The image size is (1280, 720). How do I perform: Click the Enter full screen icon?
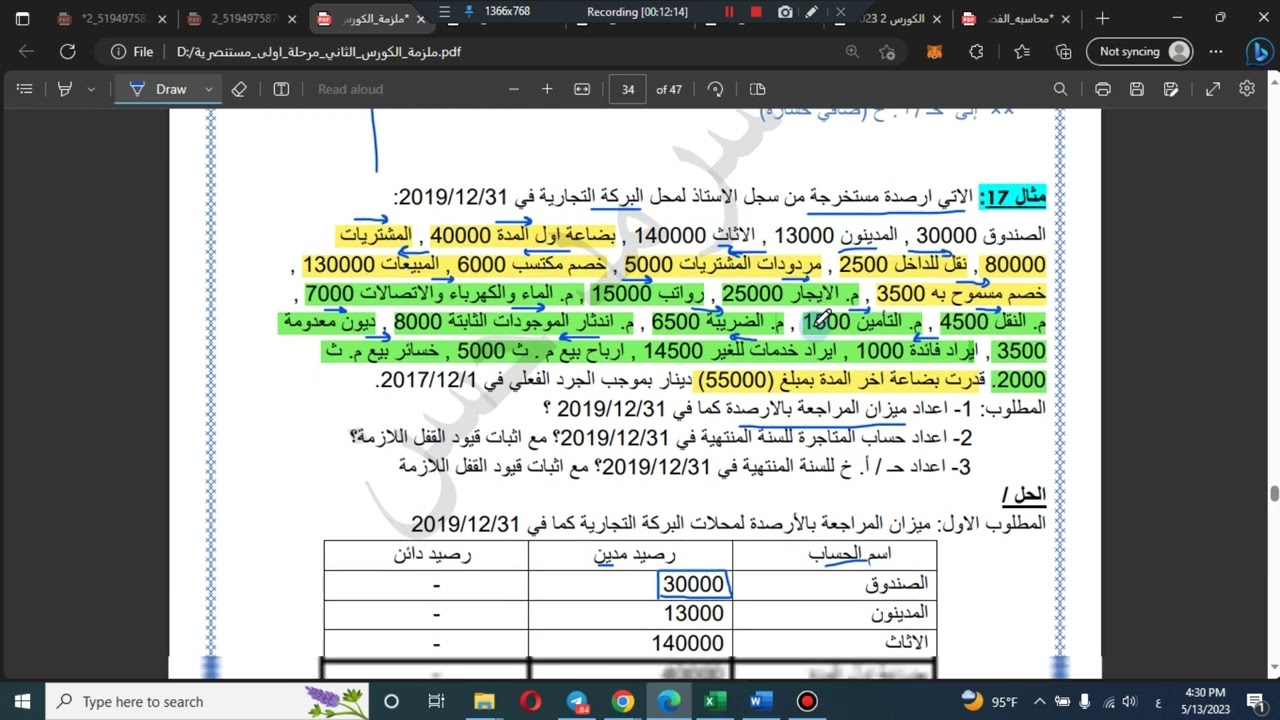1213,89
